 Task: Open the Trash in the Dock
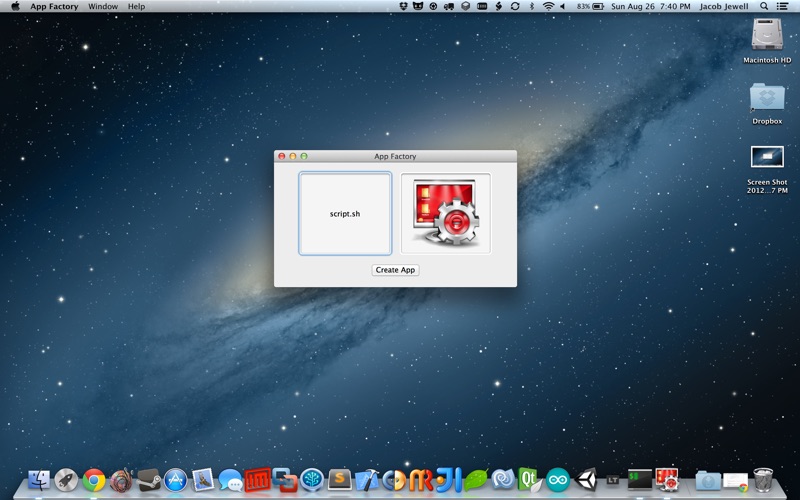point(763,480)
